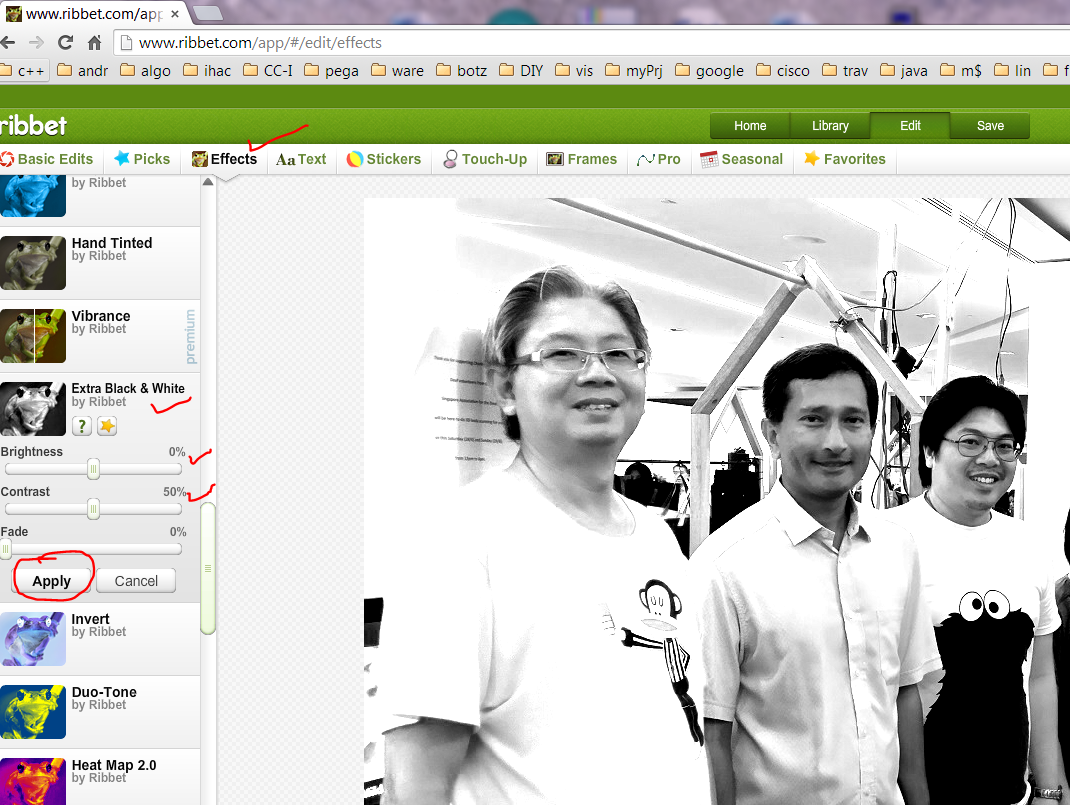1070x805 pixels.
Task: Open the myPrj bookmarks folder
Action: click(x=634, y=71)
